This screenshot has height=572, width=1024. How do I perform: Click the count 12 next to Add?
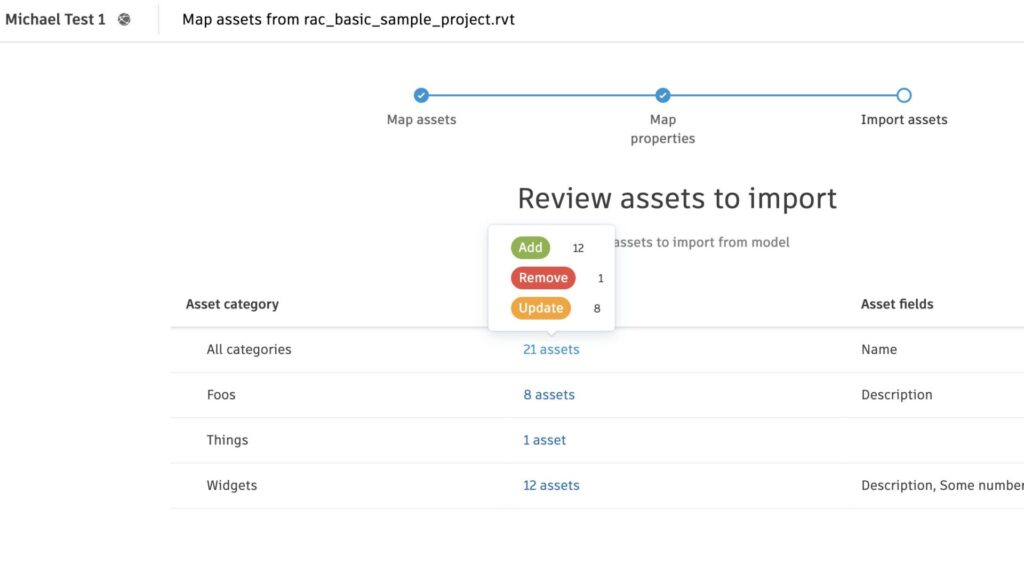point(578,248)
